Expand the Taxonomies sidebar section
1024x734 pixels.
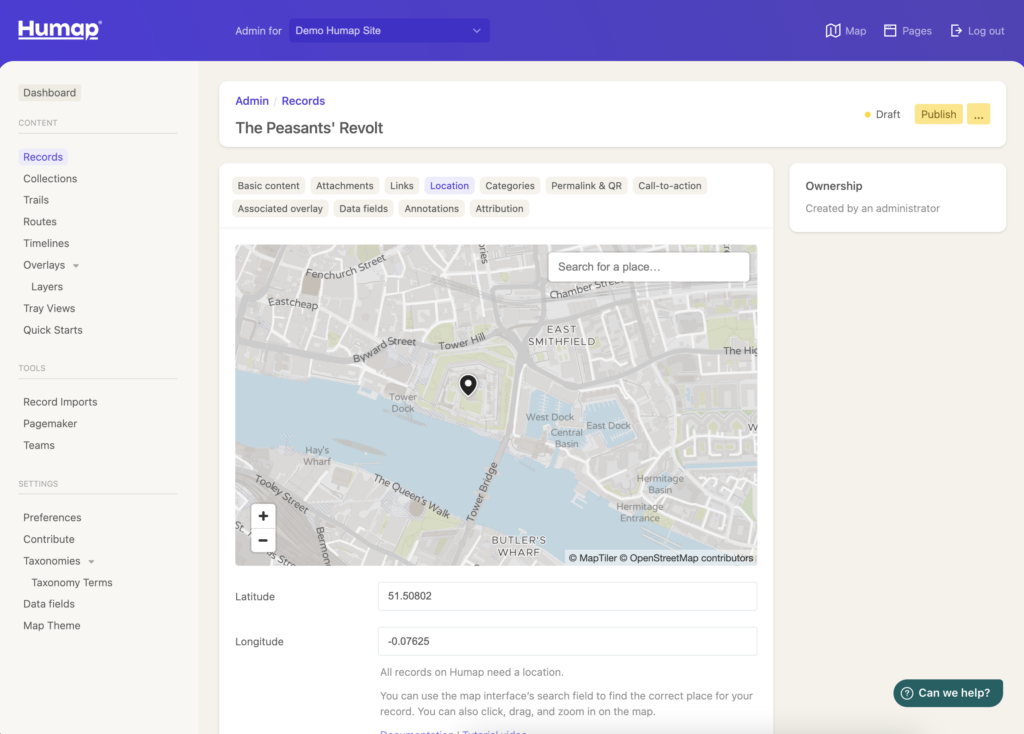click(91, 562)
